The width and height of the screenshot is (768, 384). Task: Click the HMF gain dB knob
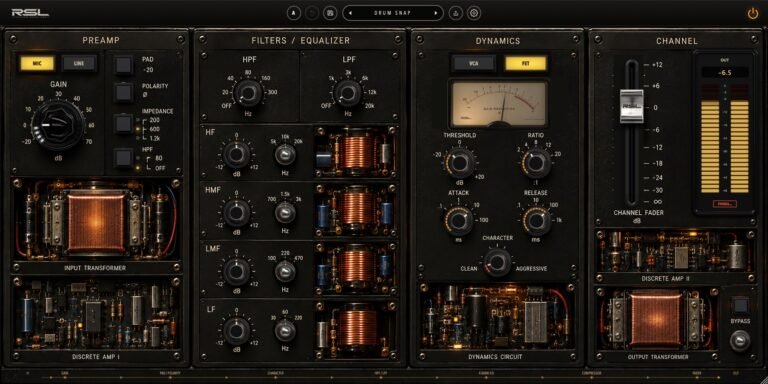237,213
